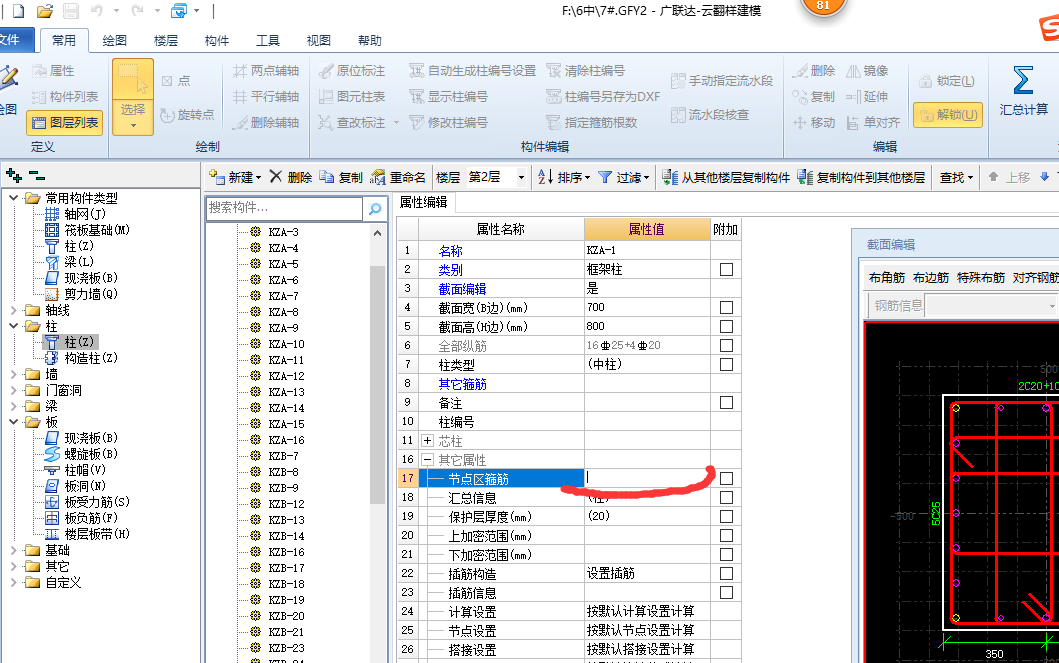Click the 节点区箍筋 value field

(x=647, y=478)
